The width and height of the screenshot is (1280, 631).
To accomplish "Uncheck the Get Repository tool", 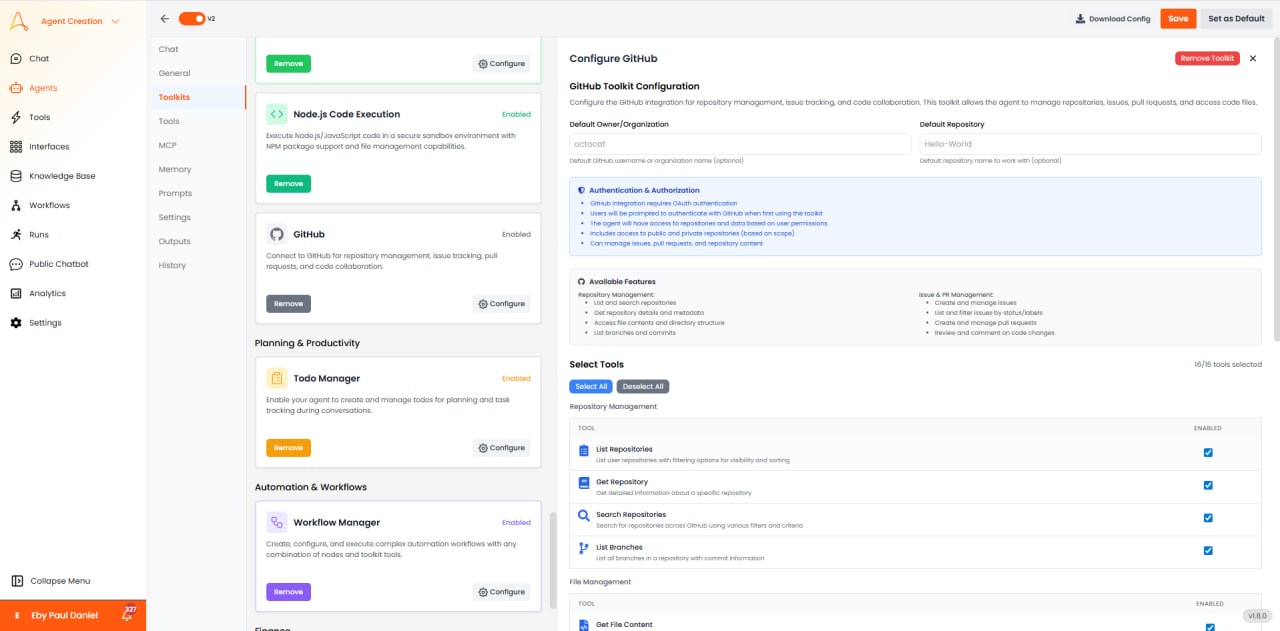I will point(1207,485).
